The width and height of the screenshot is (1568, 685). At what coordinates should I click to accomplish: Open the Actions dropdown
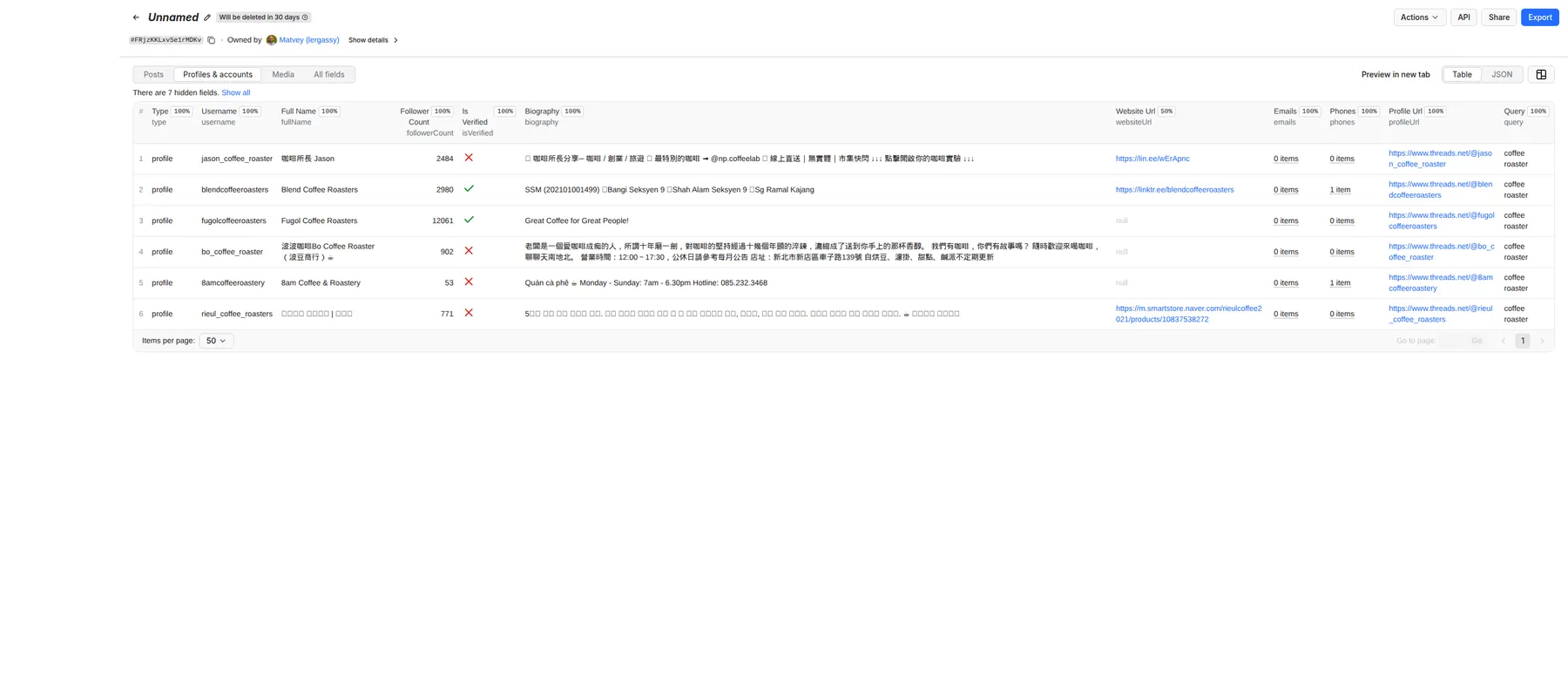point(1419,17)
